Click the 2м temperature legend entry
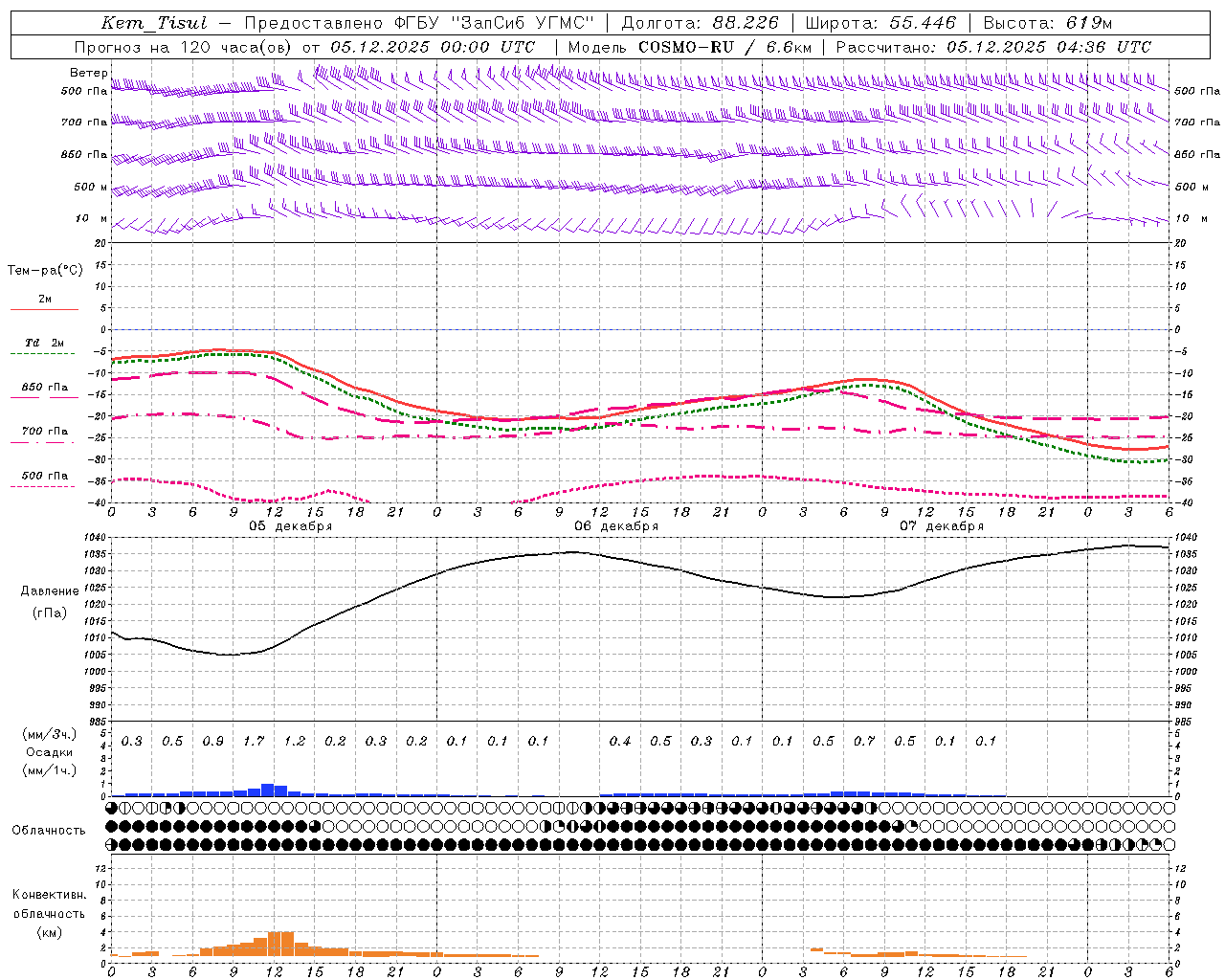The height and width of the screenshot is (980, 1225). [45, 300]
